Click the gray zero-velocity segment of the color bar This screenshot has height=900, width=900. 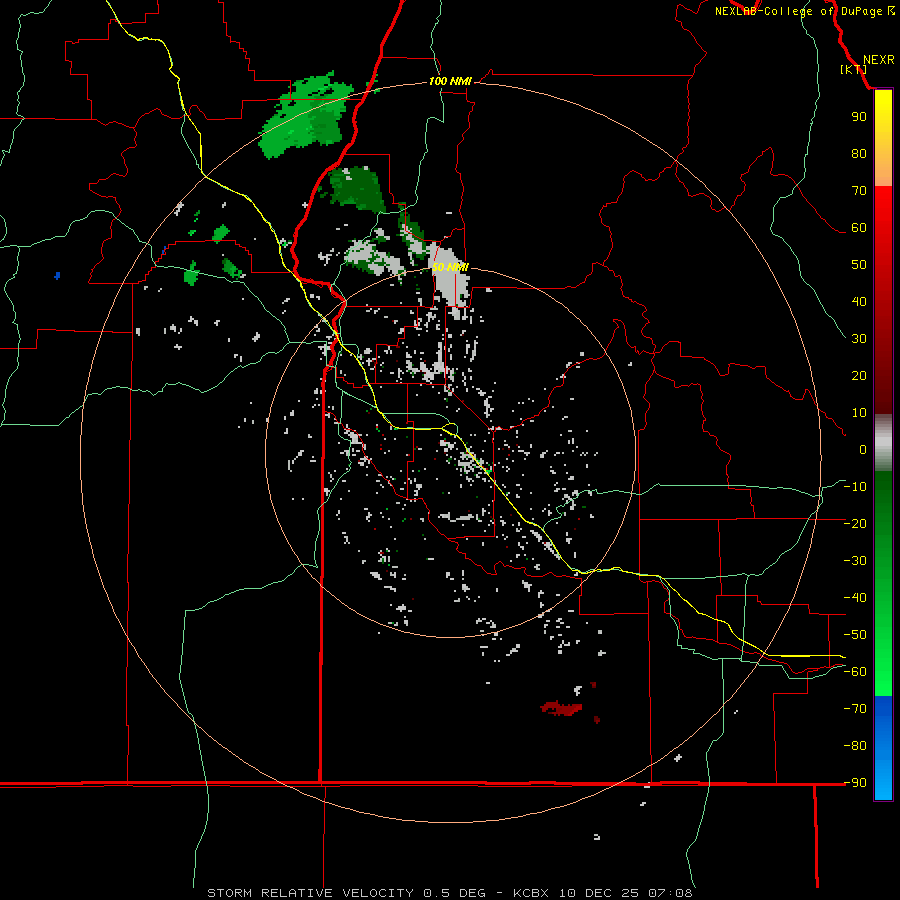(883, 443)
